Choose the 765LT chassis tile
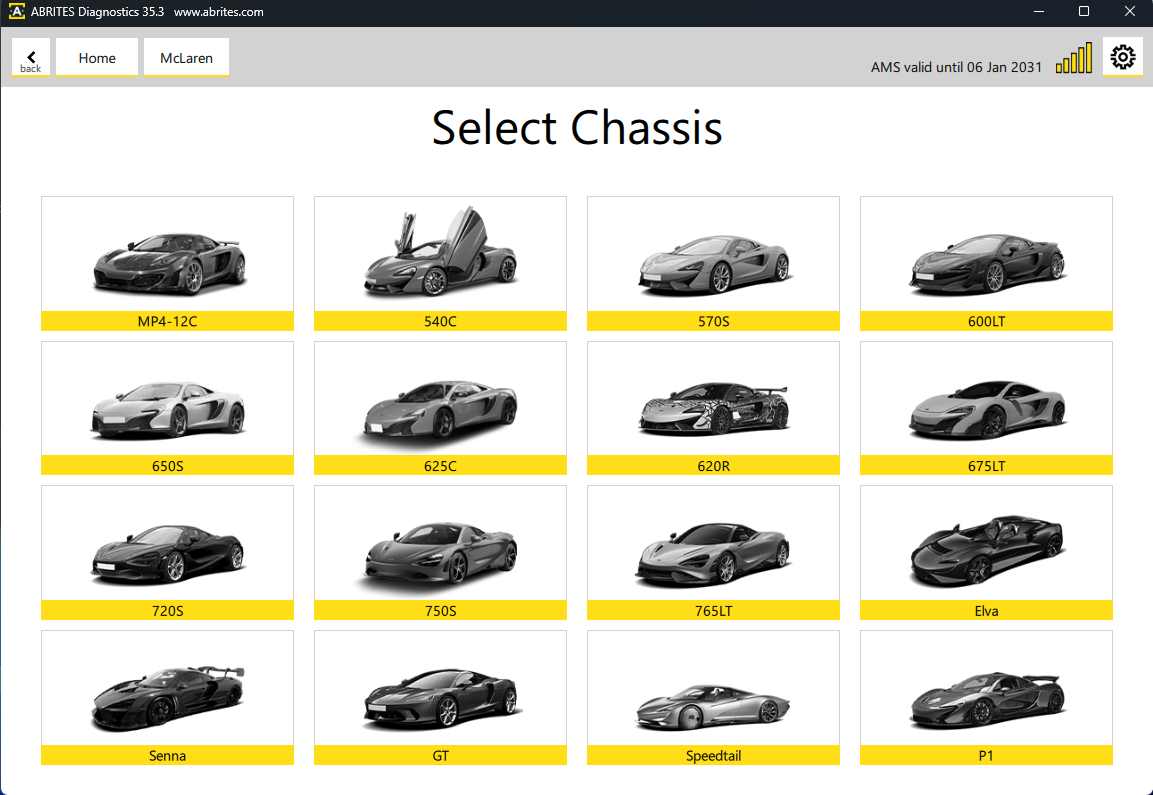This screenshot has height=795, width=1153. 713,551
